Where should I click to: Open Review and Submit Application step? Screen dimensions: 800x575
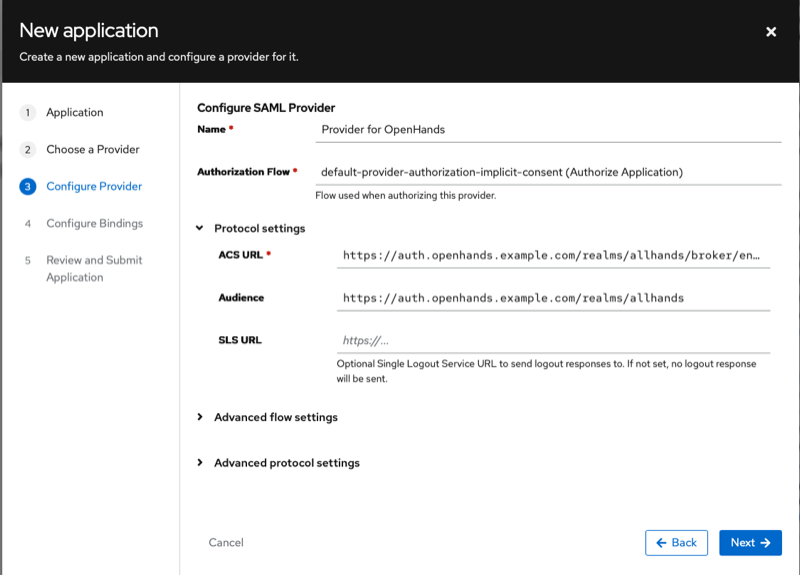94,268
